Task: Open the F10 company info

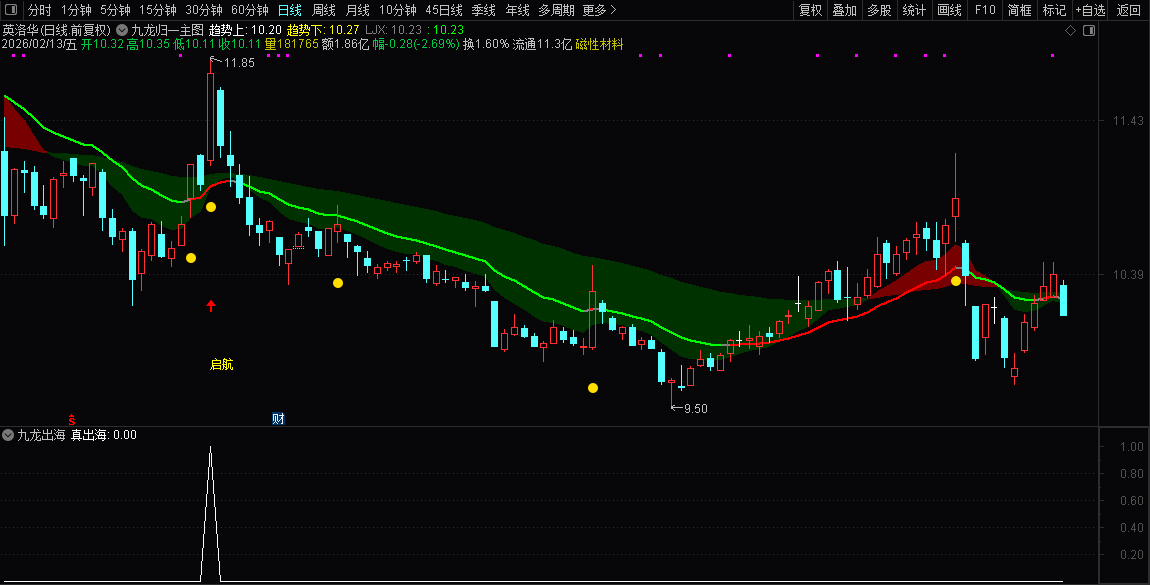Action: (985, 10)
